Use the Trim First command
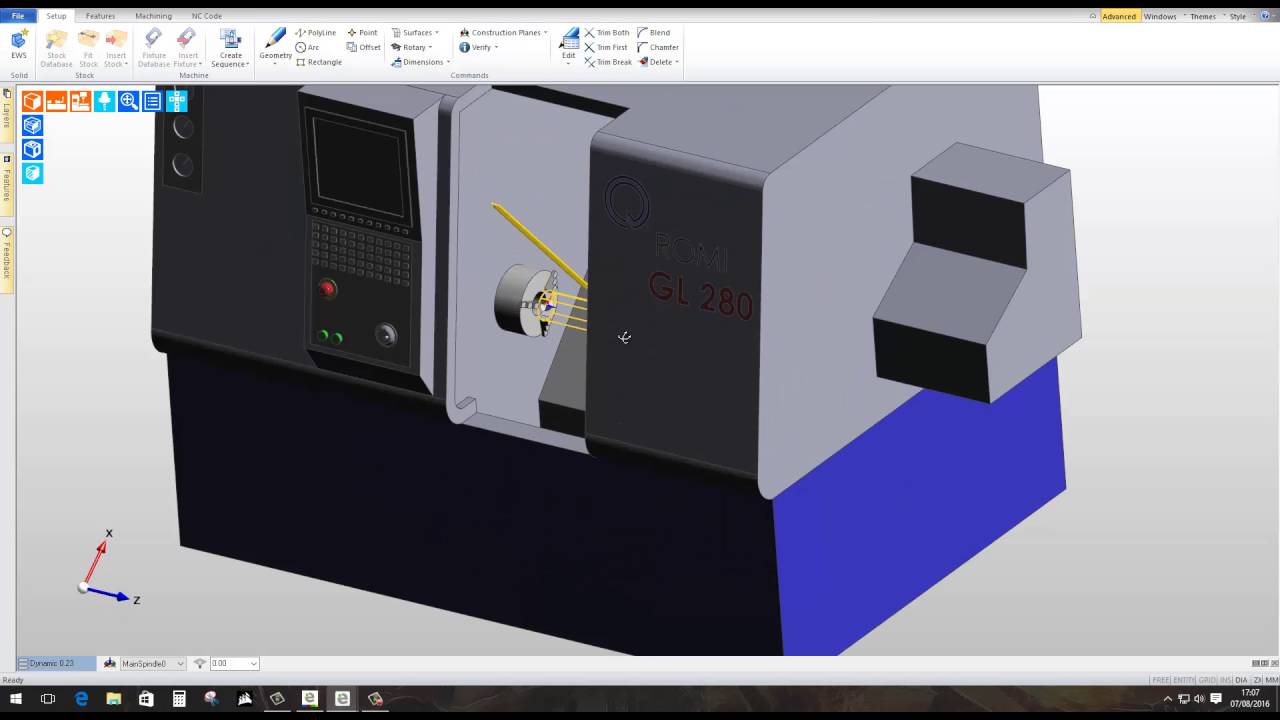Image resolution: width=1280 pixels, height=720 pixels. click(x=606, y=47)
